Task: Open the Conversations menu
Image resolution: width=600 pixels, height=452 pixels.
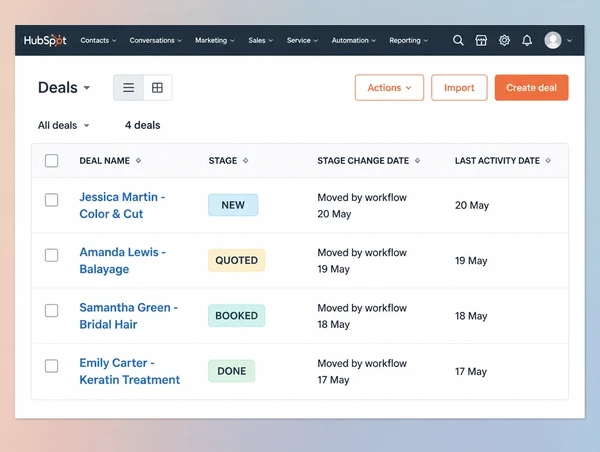Action: 156,40
